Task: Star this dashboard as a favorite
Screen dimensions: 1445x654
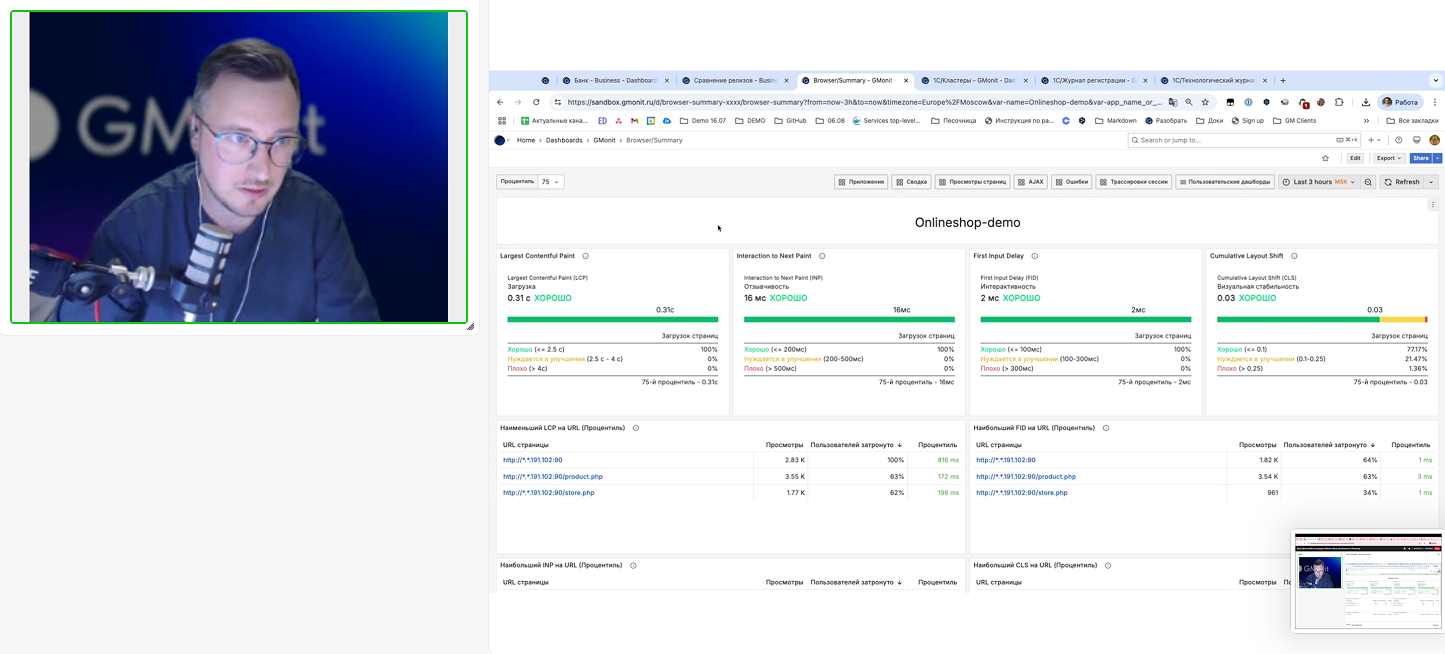Action: [x=1326, y=158]
